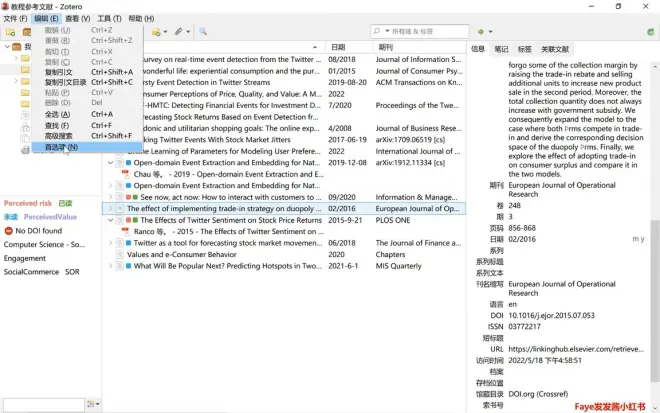
Task: Choose 复制引文 from the Edit menu
Action: point(87,72)
